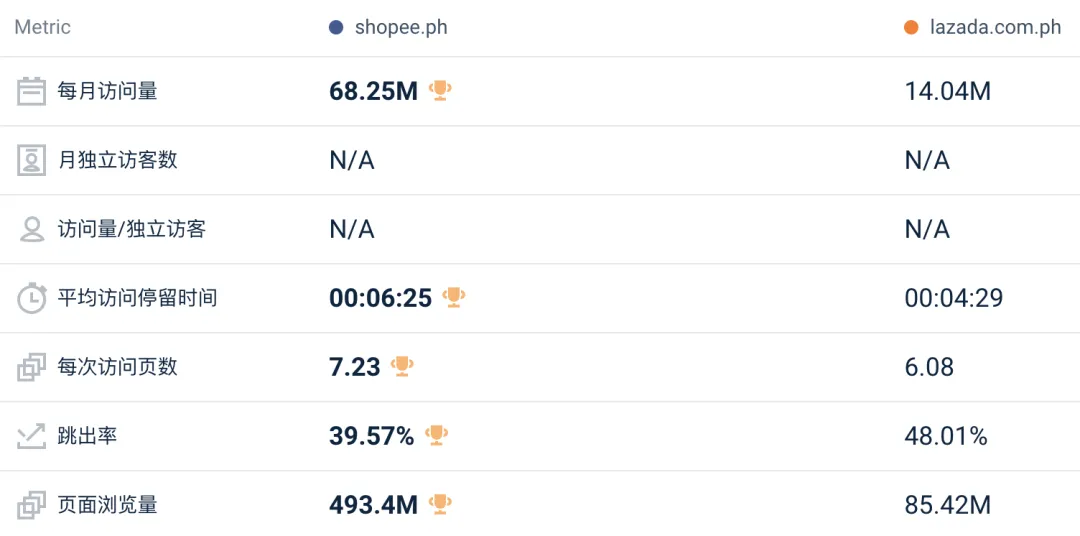Image resolution: width=1080 pixels, height=536 pixels.
Task: Click the person icon beside 访问量/独立访客
Action: [x=32, y=229]
